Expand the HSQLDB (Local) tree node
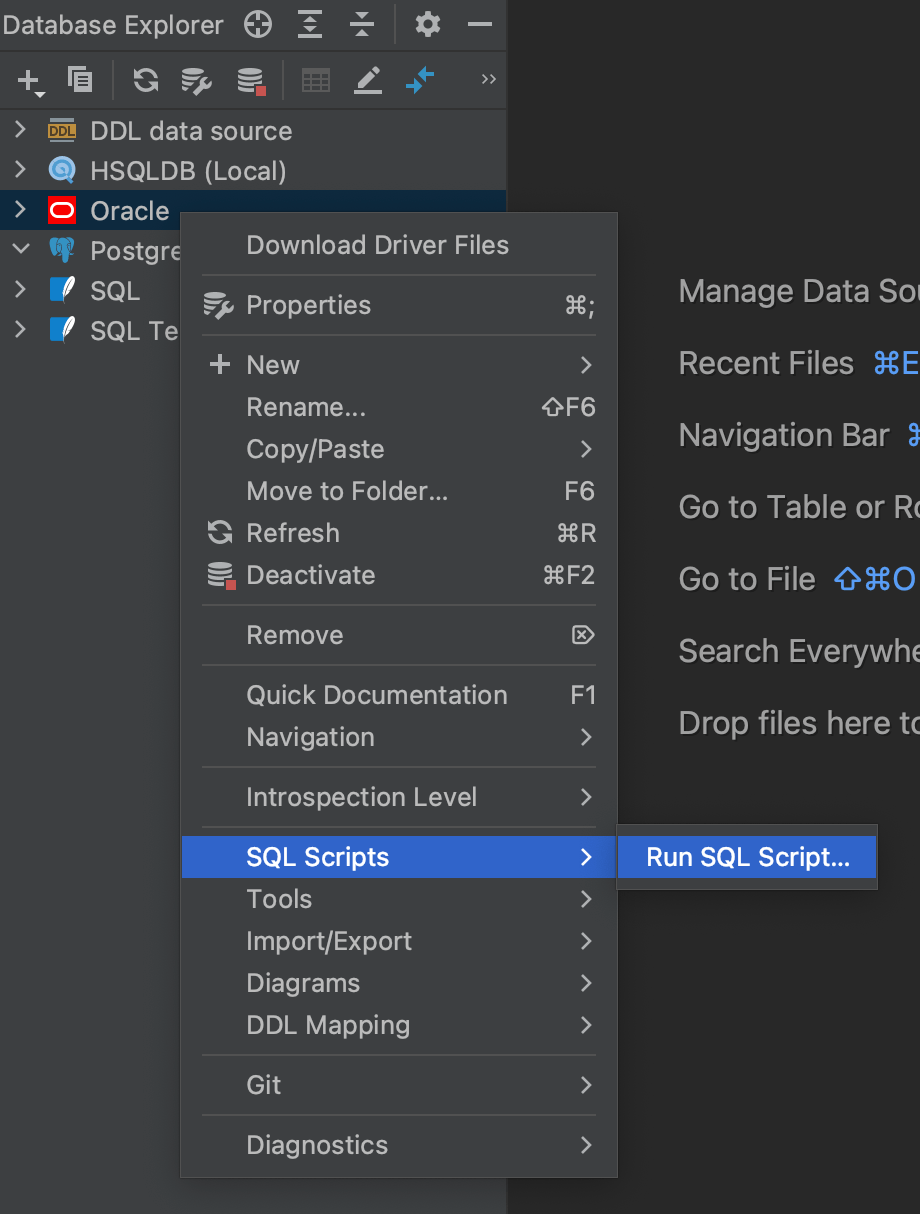The image size is (920, 1214). (x=19, y=170)
